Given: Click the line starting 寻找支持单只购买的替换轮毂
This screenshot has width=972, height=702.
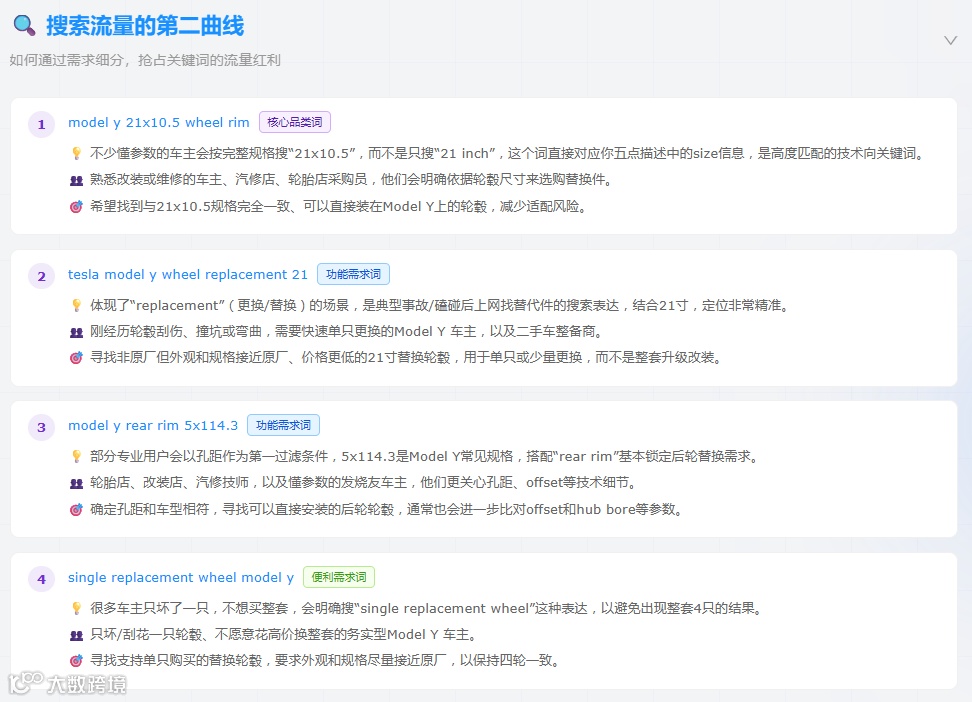Looking at the screenshot, I should pyautogui.click(x=325, y=660).
